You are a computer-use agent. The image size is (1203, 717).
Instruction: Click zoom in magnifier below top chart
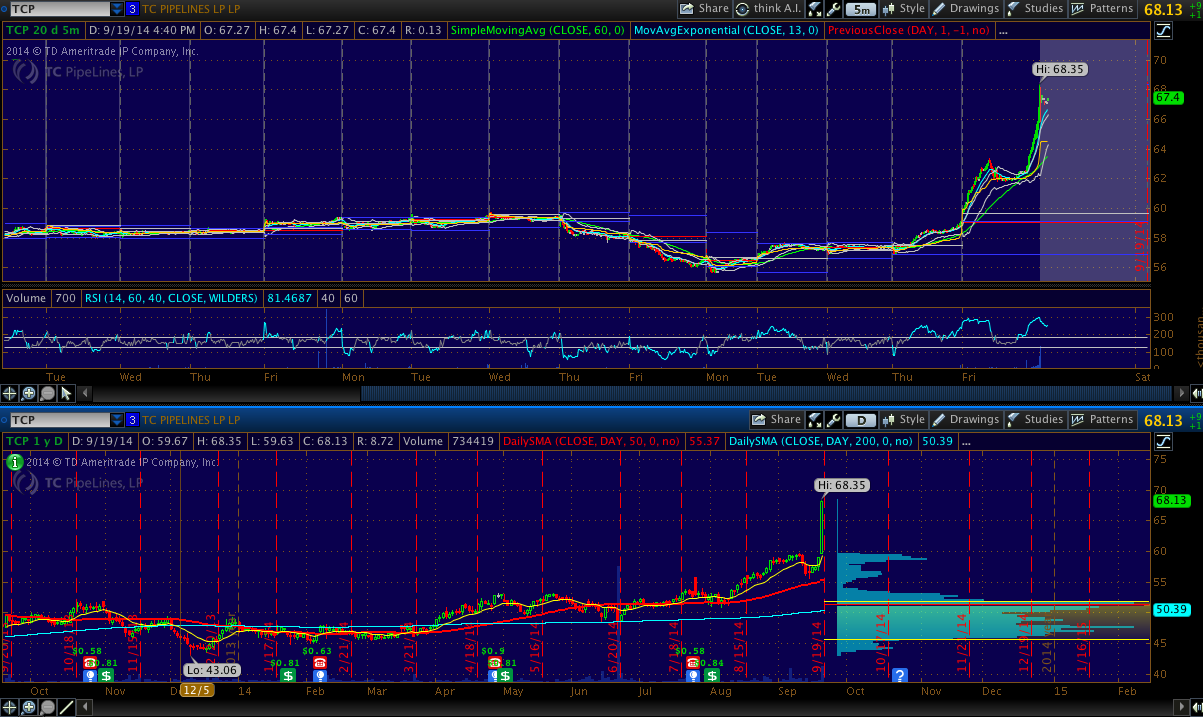(29, 393)
